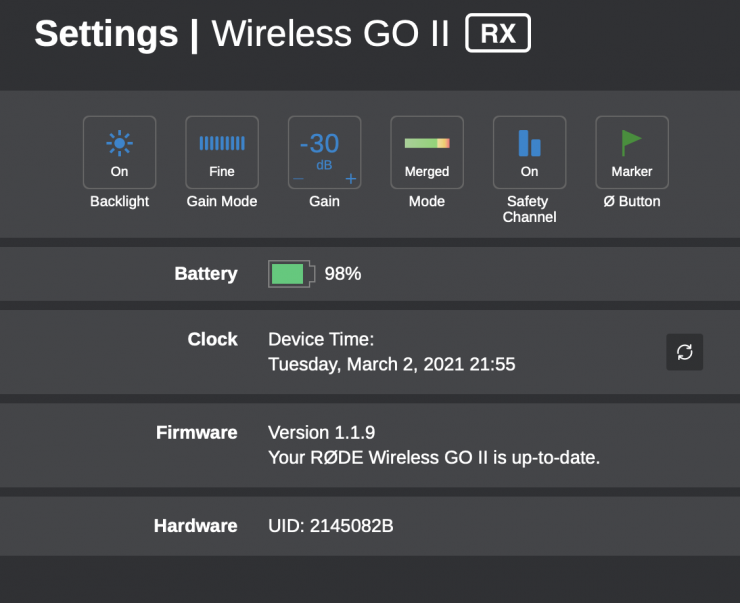The height and width of the screenshot is (603, 740).
Task: Click the Gain Mode label
Action: [222, 201]
